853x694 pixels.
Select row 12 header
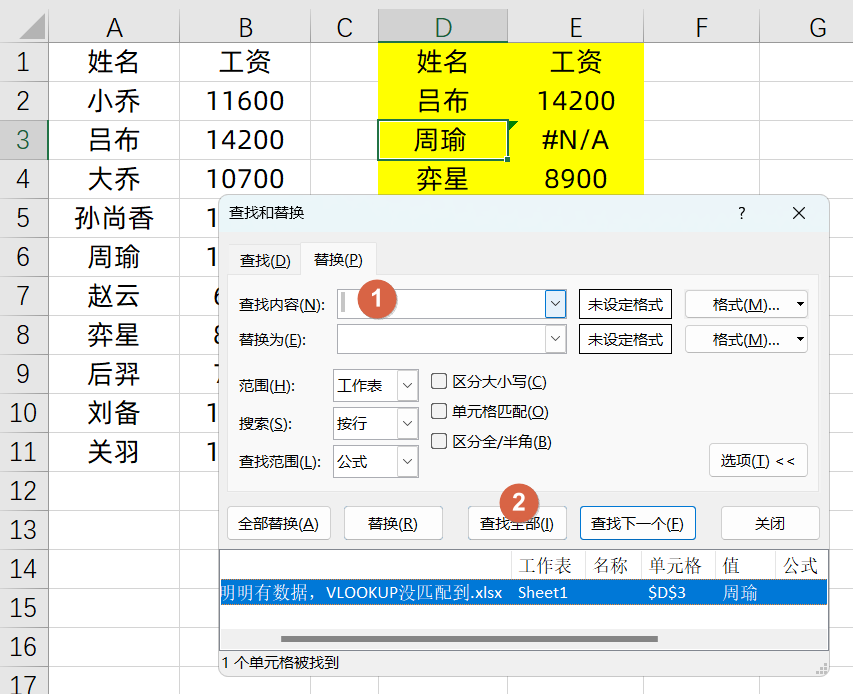(x=23, y=491)
